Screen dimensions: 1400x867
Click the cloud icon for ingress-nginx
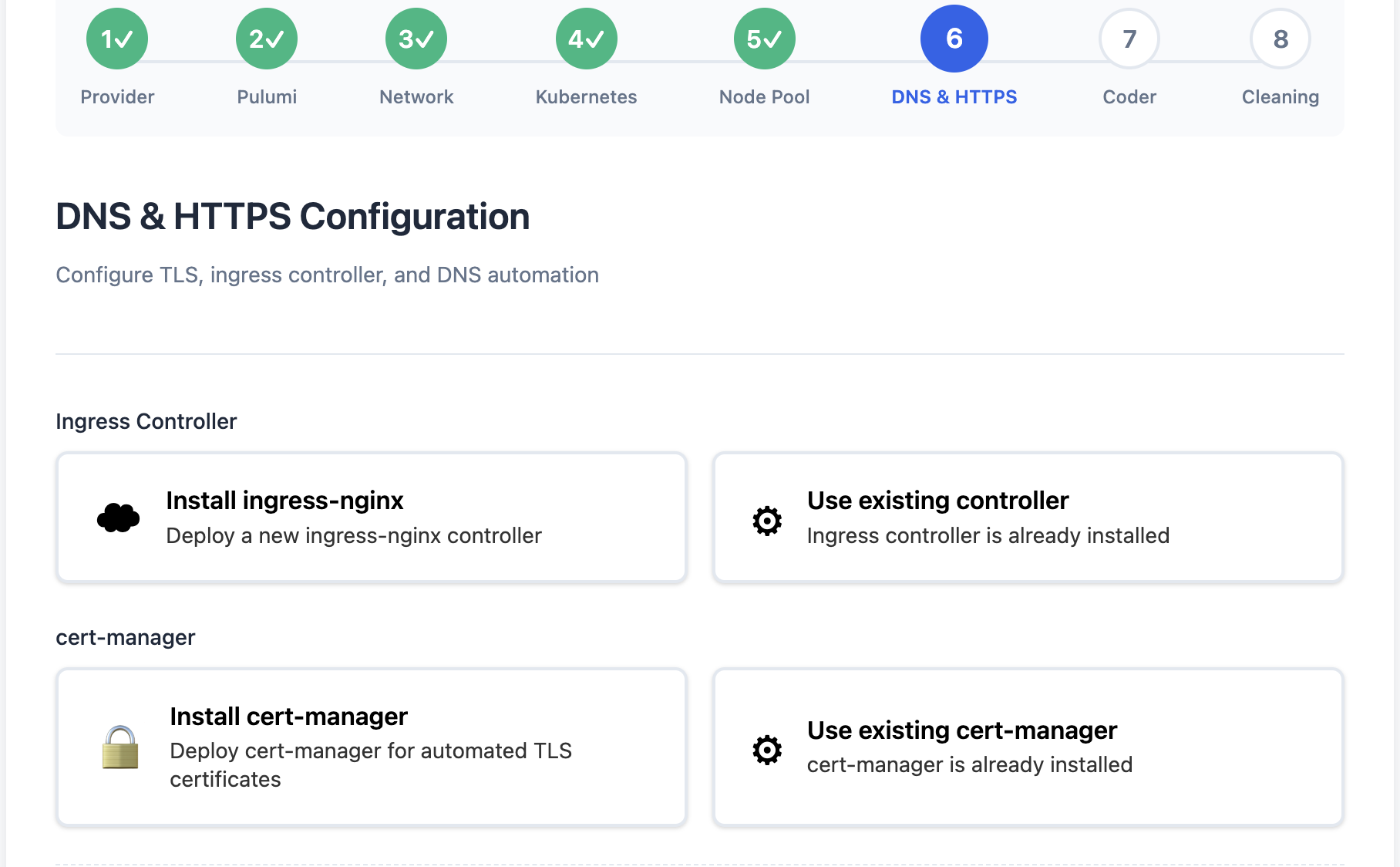pyautogui.click(x=118, y=518)
